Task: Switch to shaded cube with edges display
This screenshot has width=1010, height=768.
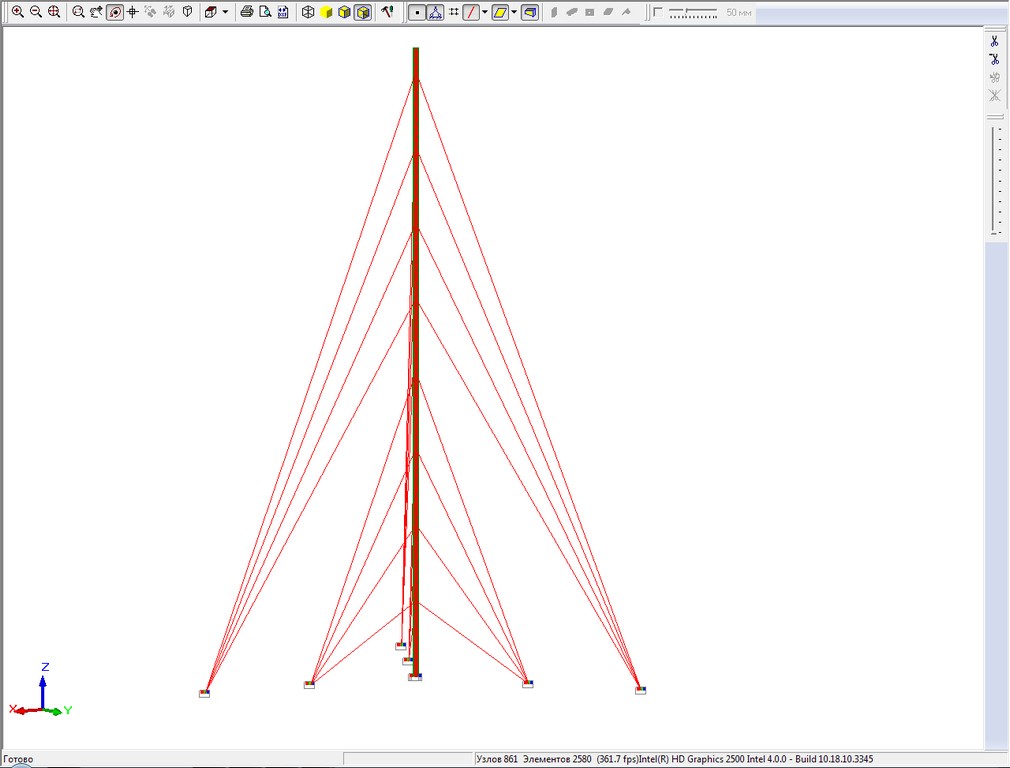Action: tap(344, 12)
